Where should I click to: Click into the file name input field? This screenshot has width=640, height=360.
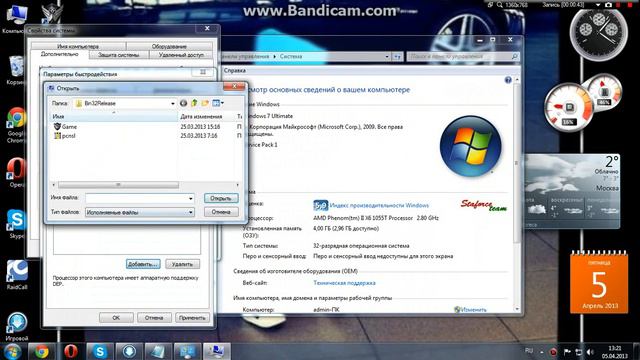pos(137,199)
